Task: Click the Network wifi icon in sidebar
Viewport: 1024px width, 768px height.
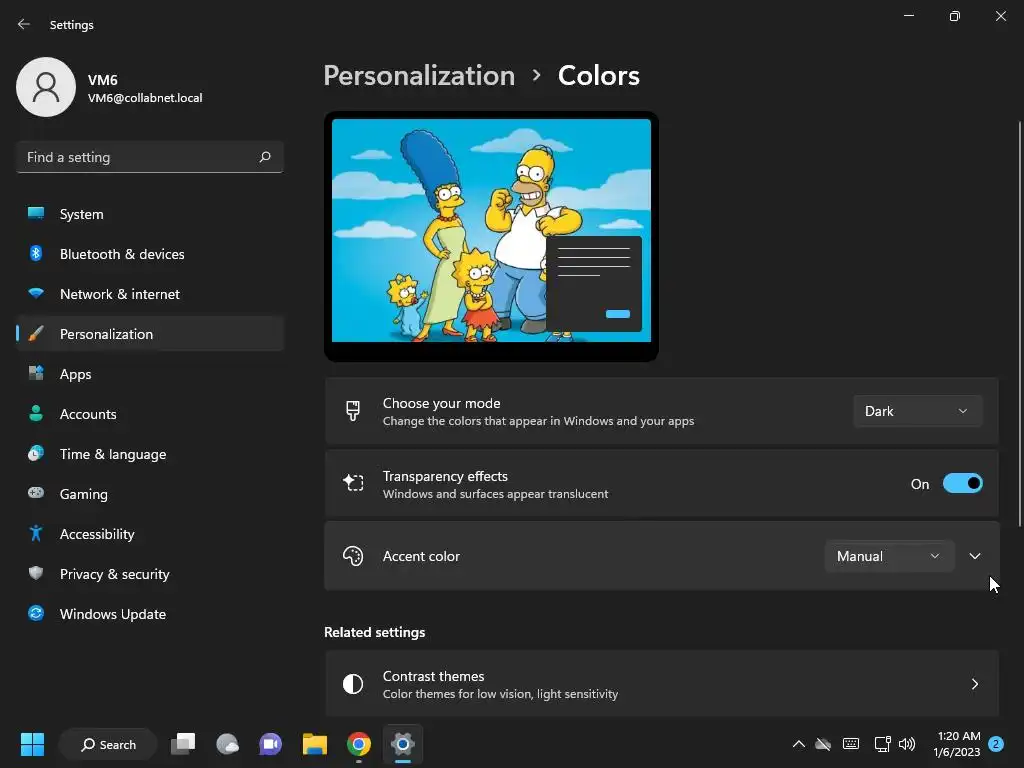Action: click(x=36, y=293)
